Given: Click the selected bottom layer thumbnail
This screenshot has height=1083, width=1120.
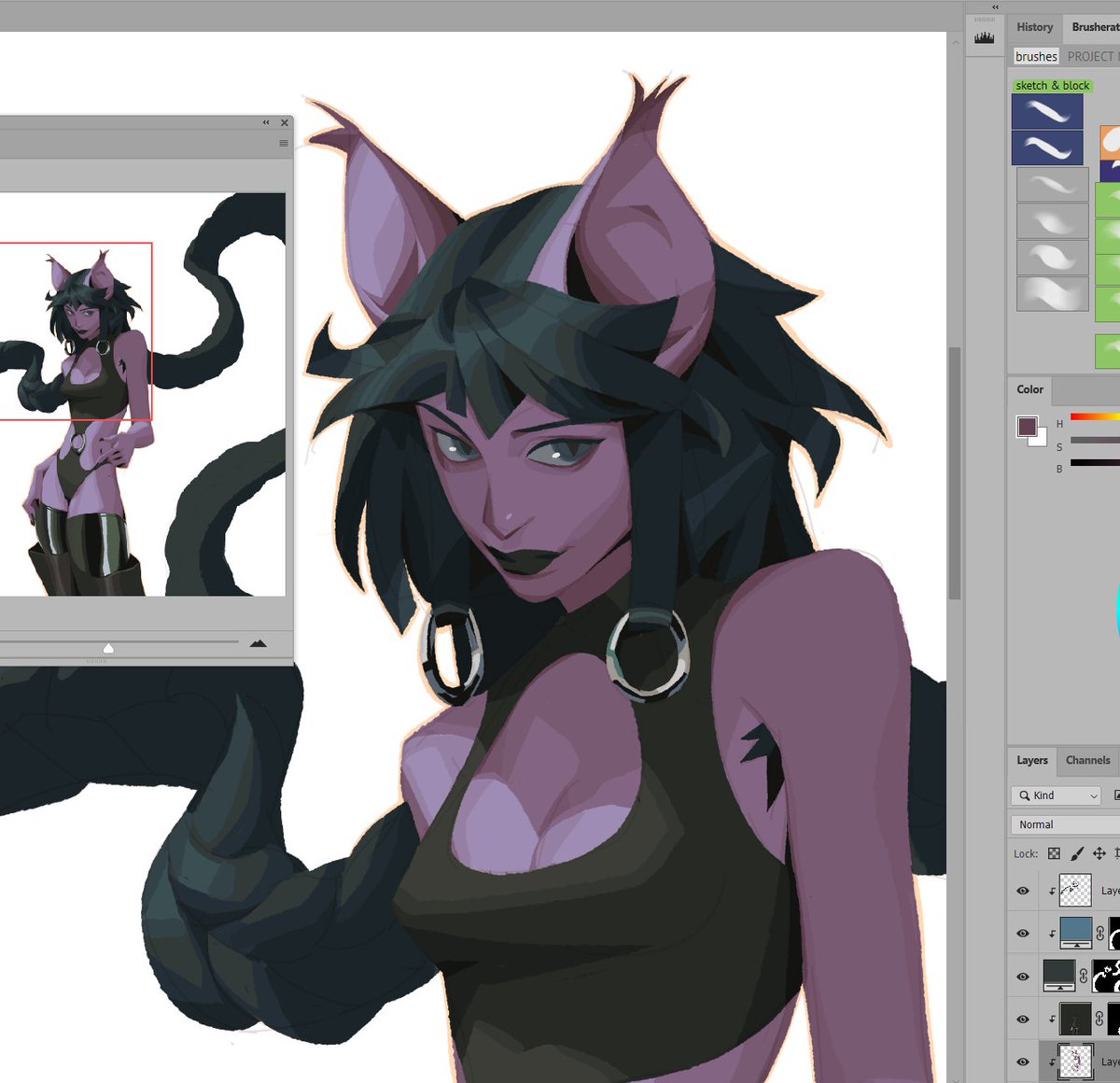Looking at the screenshot, I should pyautogui.click(x=1075, y=1062).
